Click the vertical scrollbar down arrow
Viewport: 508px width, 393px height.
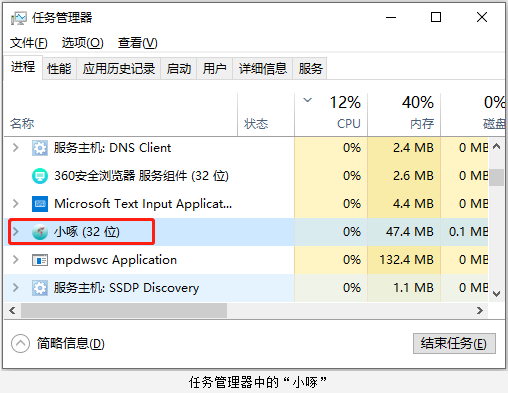tap(497, 294)
